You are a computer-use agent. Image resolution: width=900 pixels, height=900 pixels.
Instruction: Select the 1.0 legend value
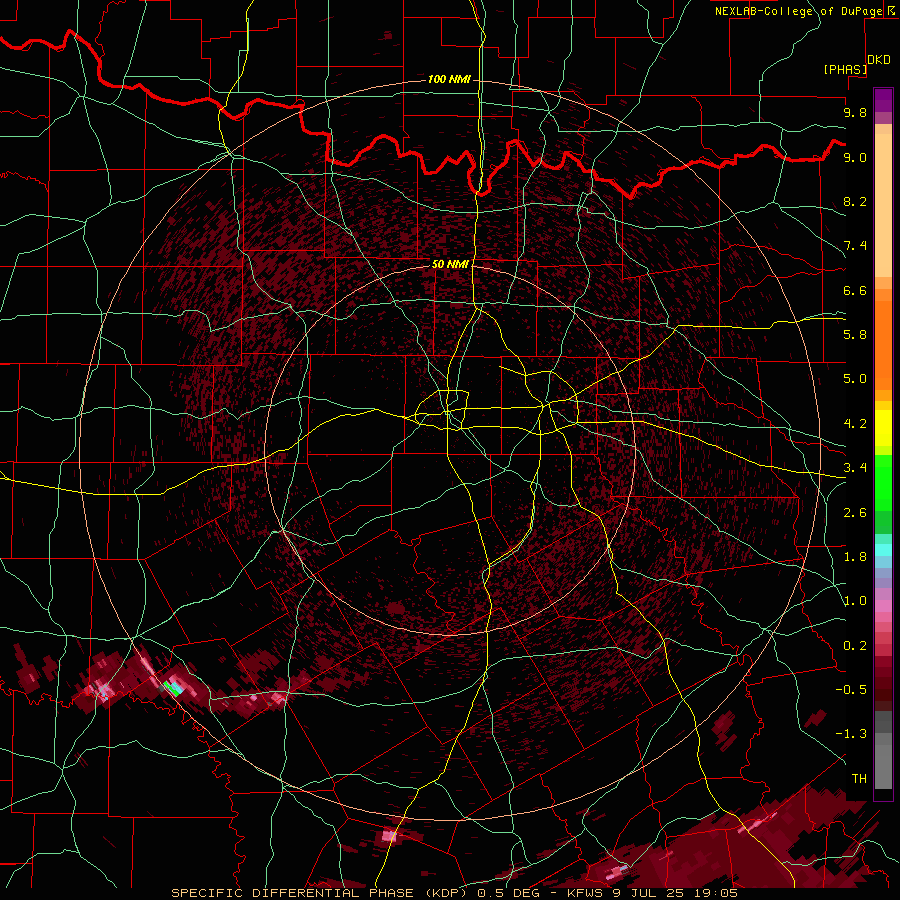(x=855, y=601)
